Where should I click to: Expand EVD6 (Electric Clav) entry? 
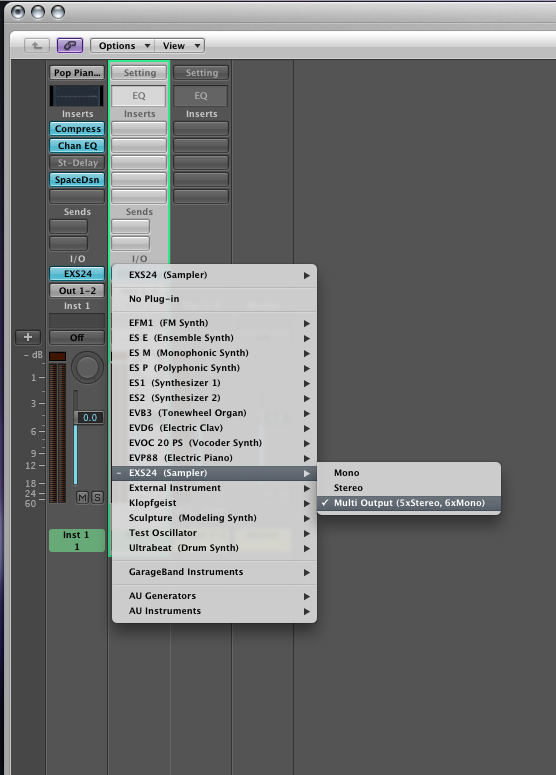tap(214, 428)
